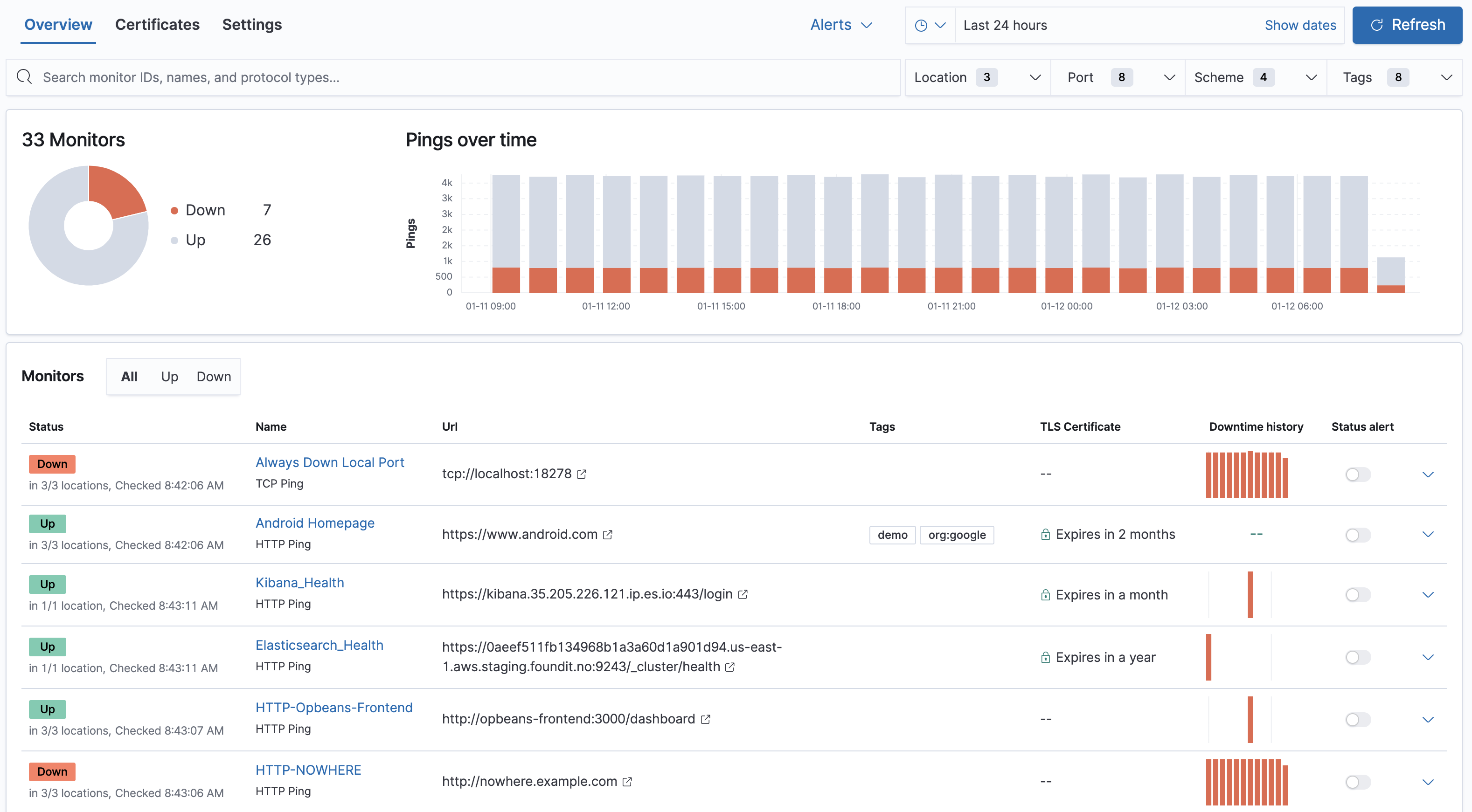Image resolution: width=1472 pixels, height=812 pixels.
Task: Click the Show dates link
Action: tap(1300, 25)
